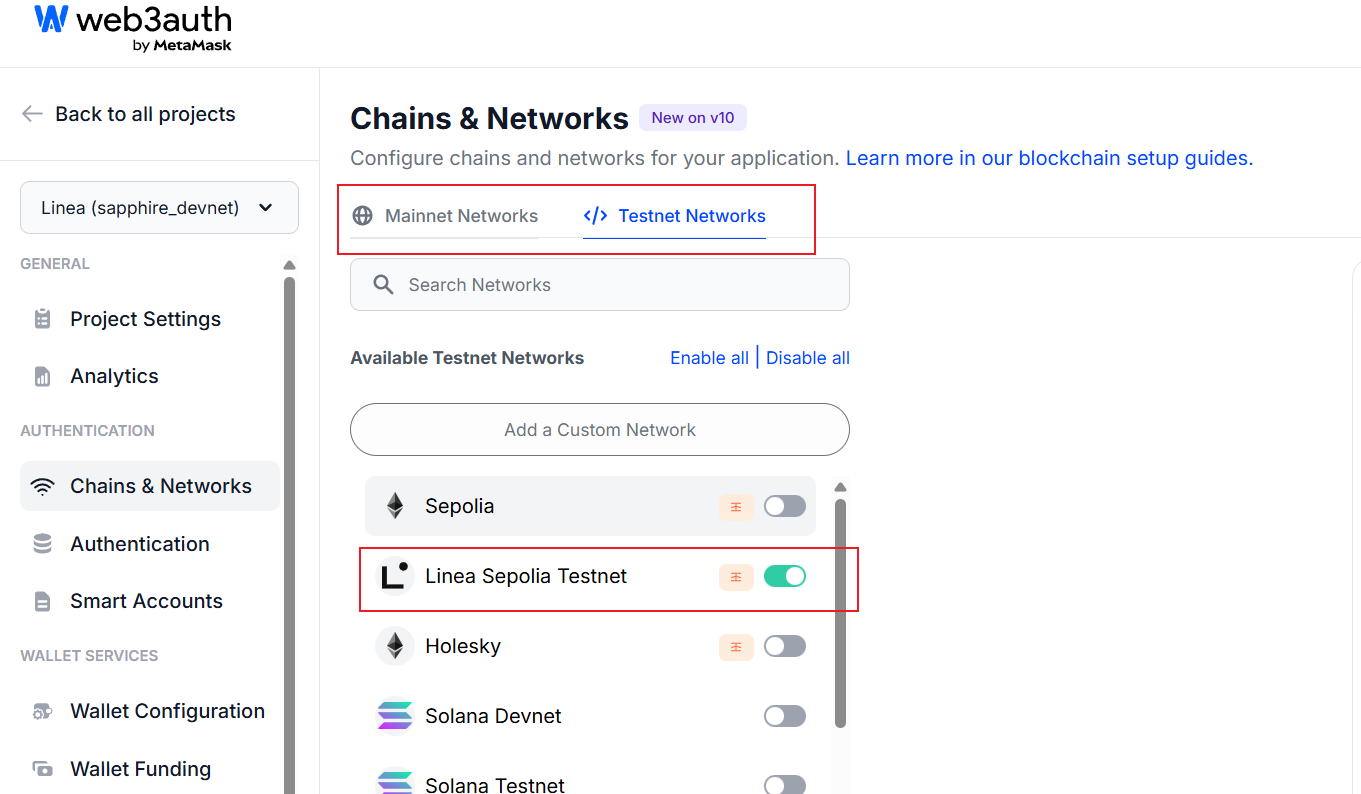Open Smart Accounts configuration
Image resolution: width=1361 pixels, height=794 pixels.
click(145, 600)
